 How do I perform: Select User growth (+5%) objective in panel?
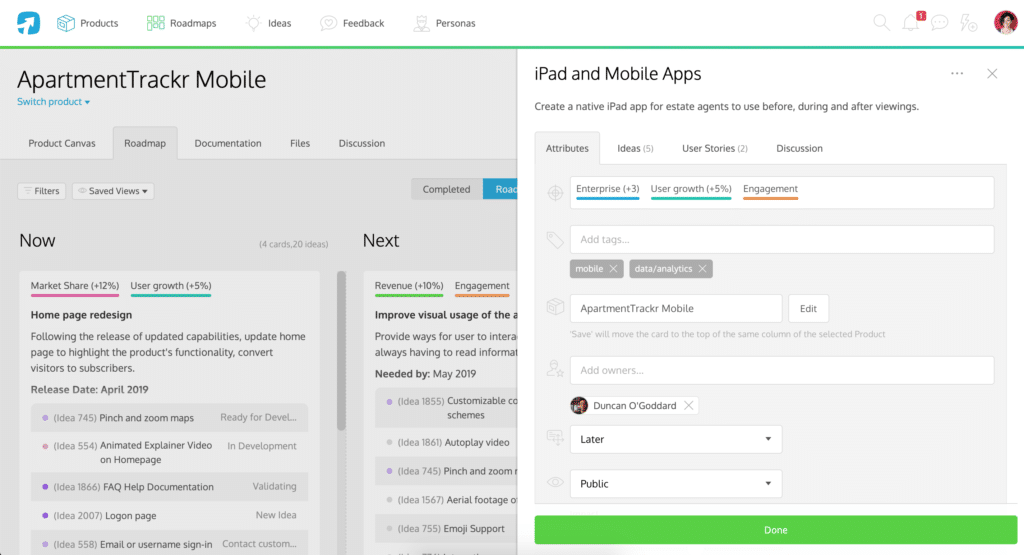[691, 189]
